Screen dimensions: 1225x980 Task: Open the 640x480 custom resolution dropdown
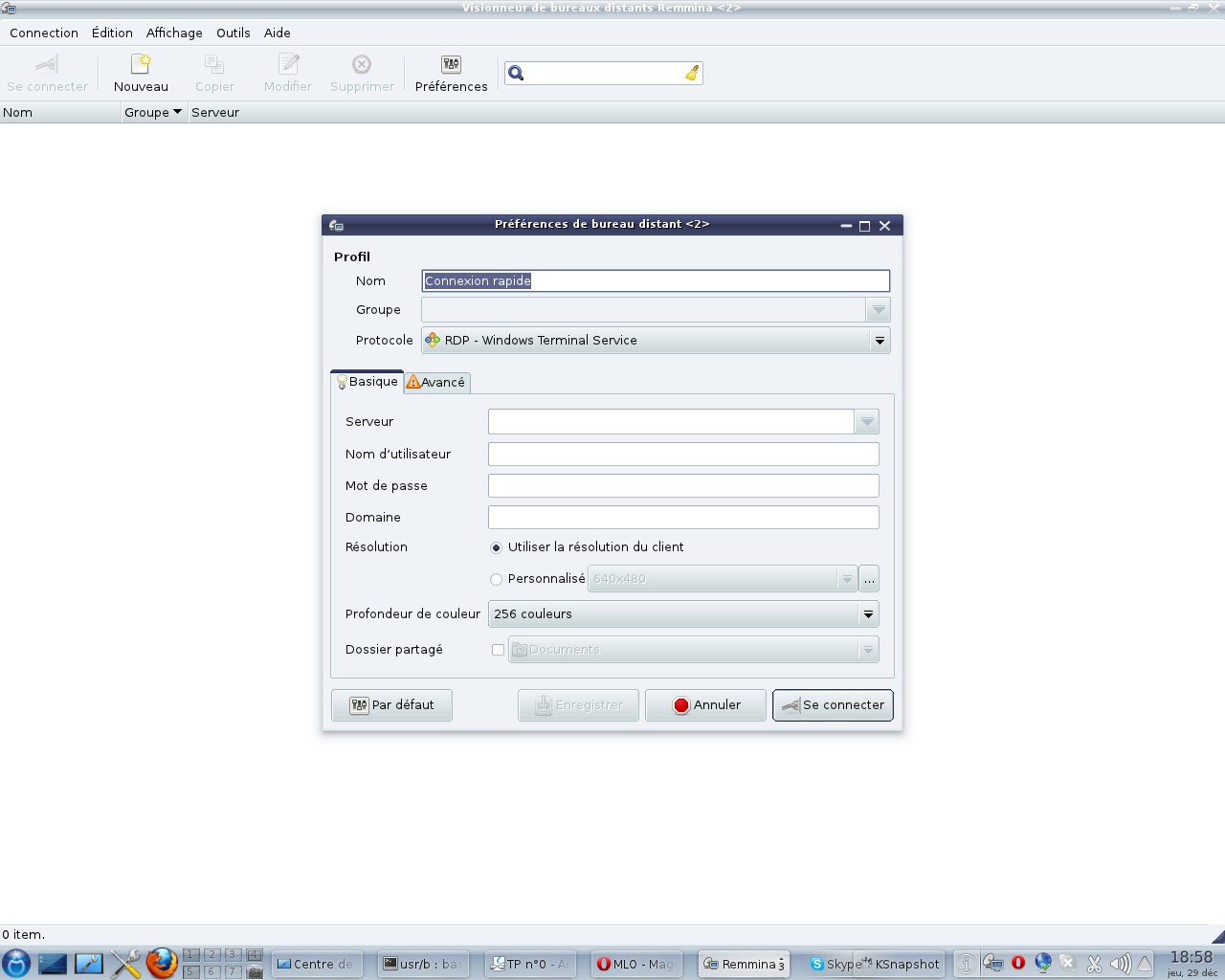pos(723,579)
